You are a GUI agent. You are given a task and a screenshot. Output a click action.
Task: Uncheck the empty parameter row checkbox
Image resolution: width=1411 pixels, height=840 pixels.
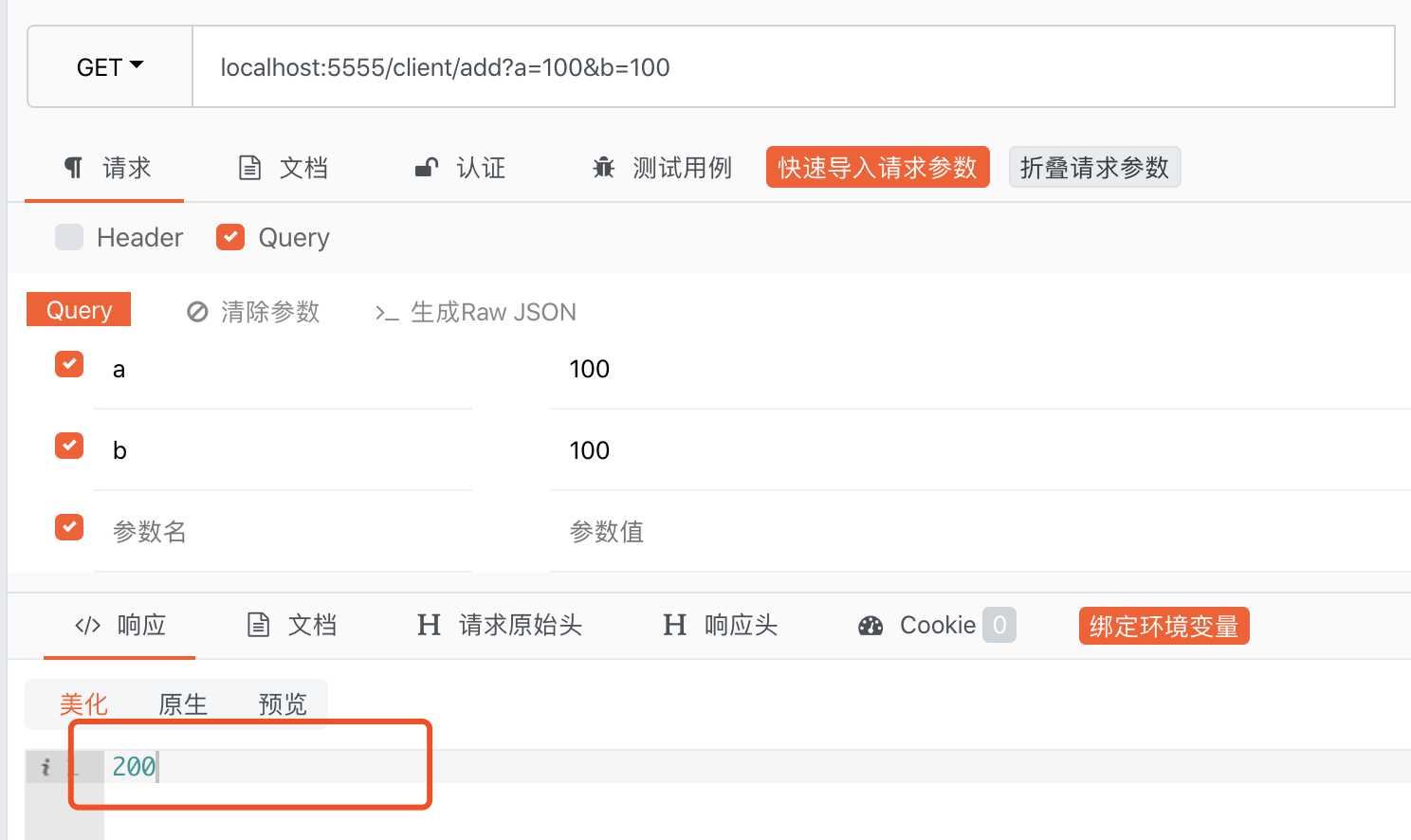pos(69,527)
